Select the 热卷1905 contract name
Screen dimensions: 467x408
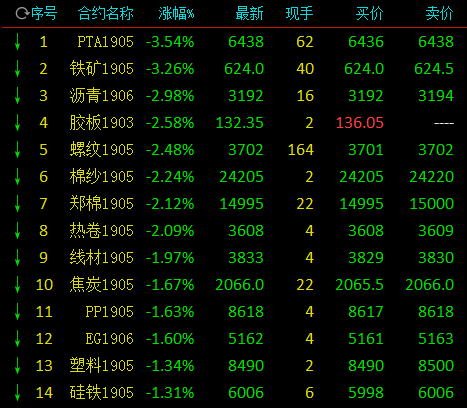102,231
